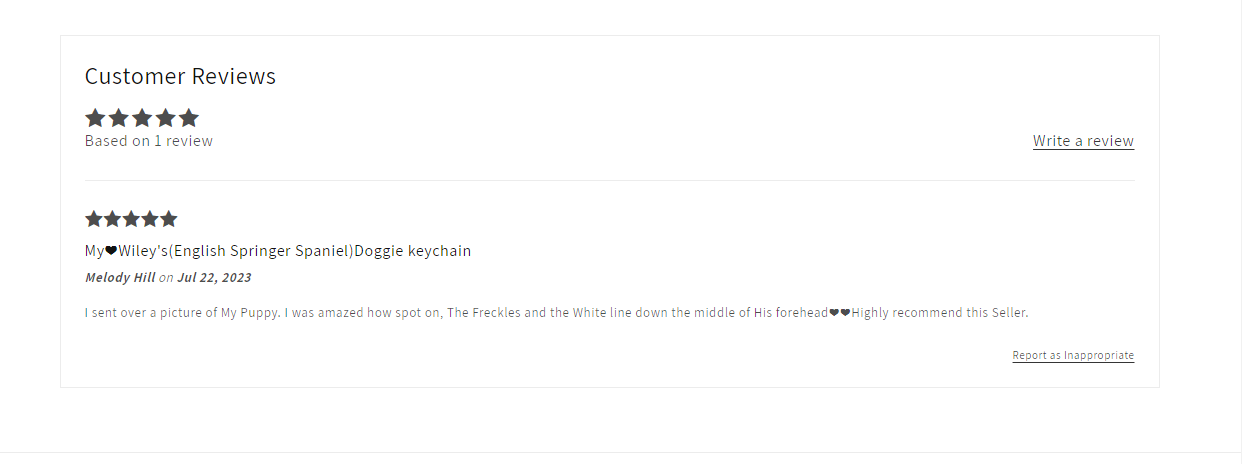
Task: Select the last star on Melody Hill's review
Action: coord(169,219)
